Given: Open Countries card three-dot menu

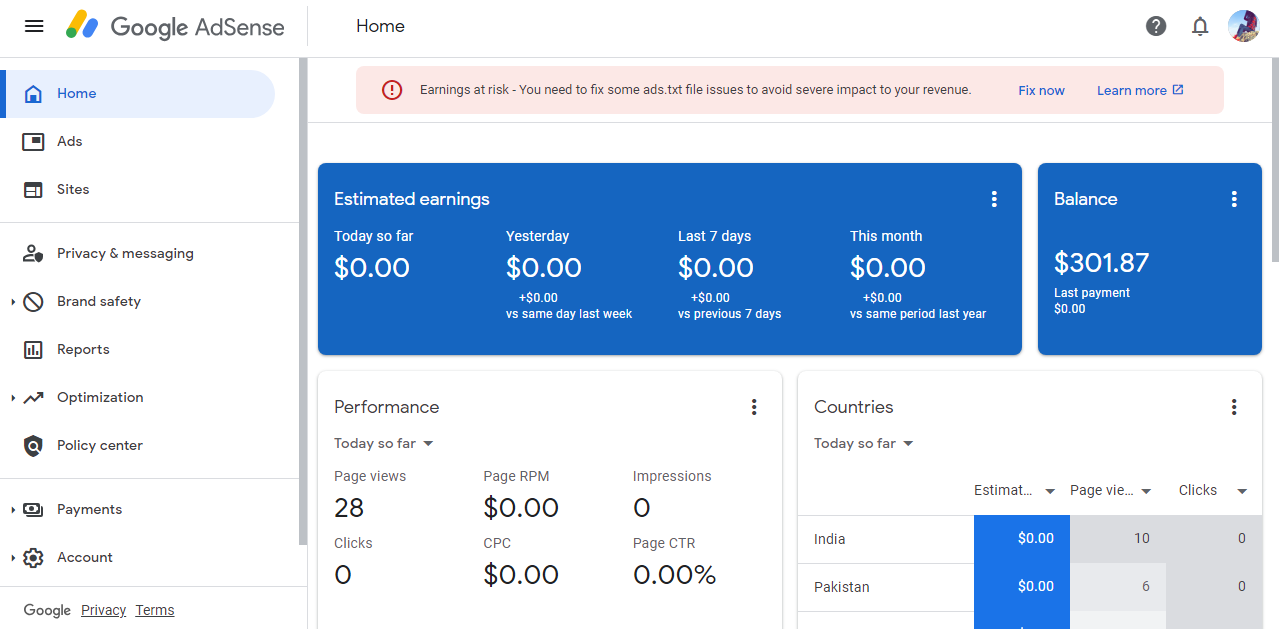Looking at the screenshot, I should [1234, 407].
